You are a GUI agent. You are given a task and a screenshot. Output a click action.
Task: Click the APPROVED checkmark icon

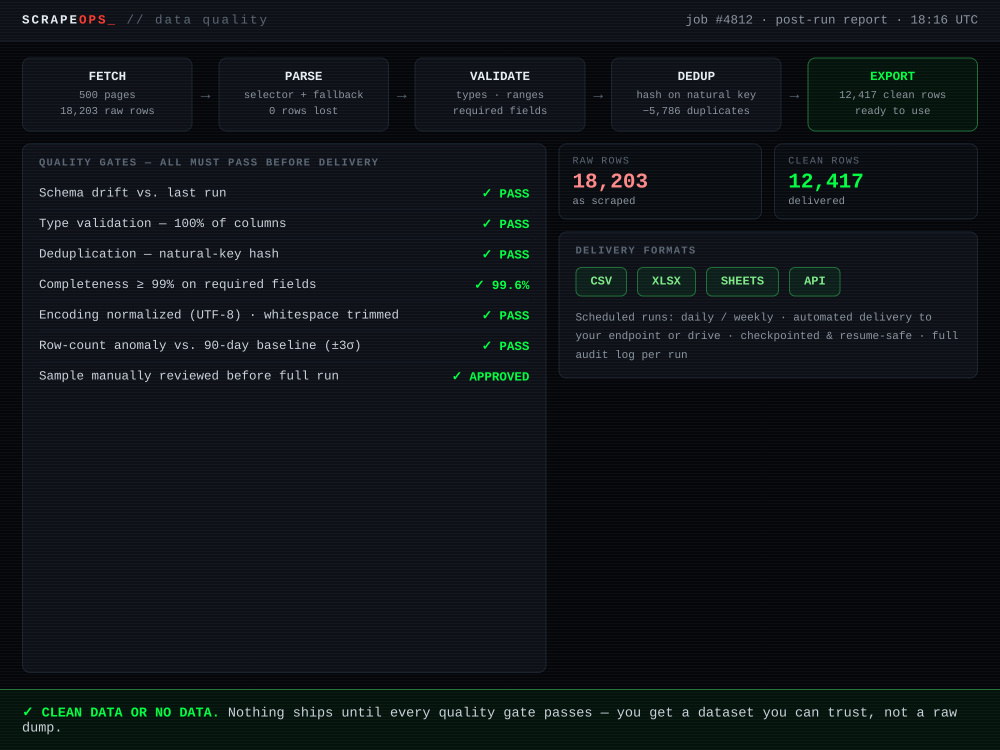457,377
